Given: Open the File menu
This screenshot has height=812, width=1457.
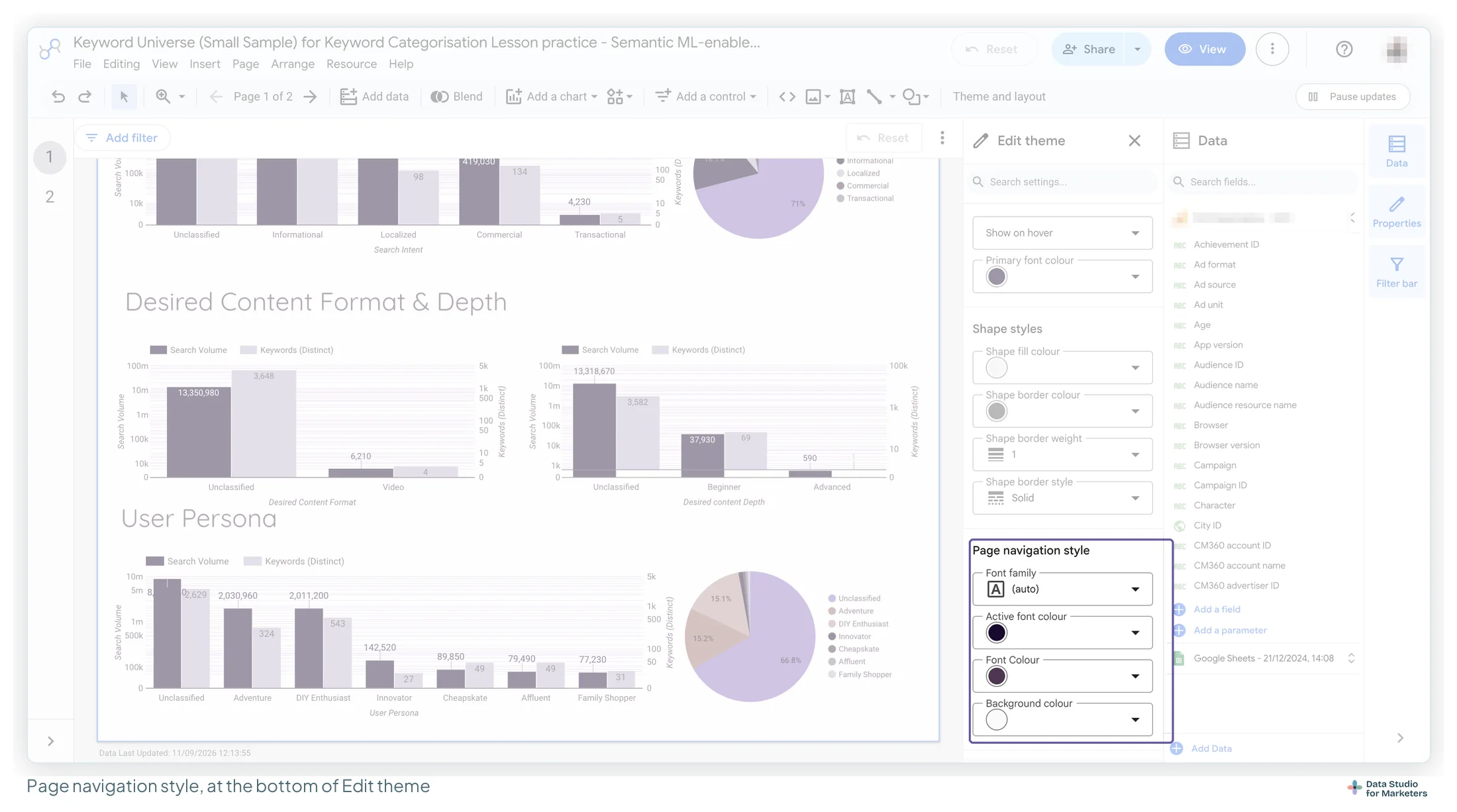Looking at the screenshot, I should [82, 64].
